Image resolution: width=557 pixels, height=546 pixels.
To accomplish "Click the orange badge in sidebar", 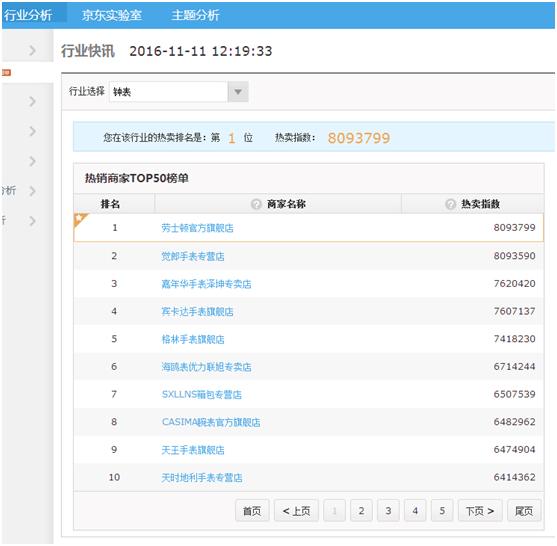I will click(6, 72).
